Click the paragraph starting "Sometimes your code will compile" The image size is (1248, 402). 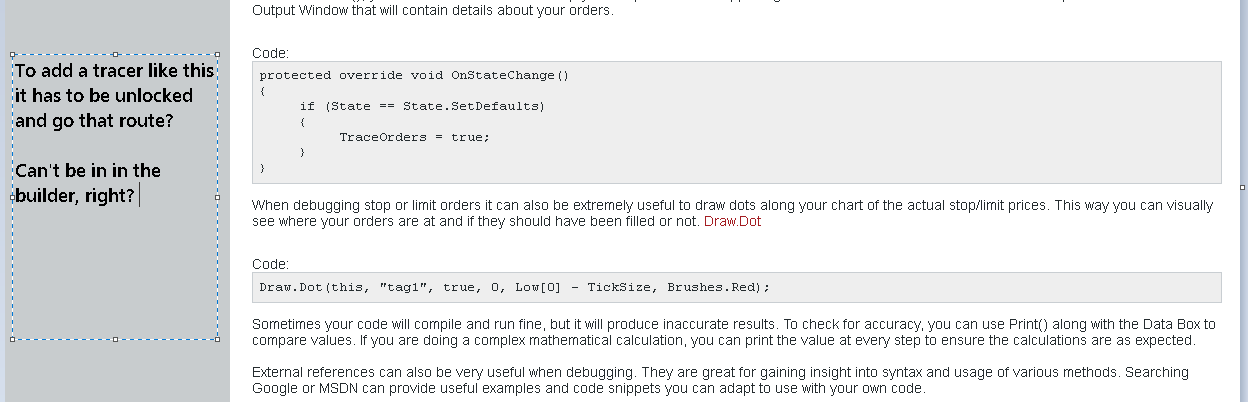coord(733,332)
